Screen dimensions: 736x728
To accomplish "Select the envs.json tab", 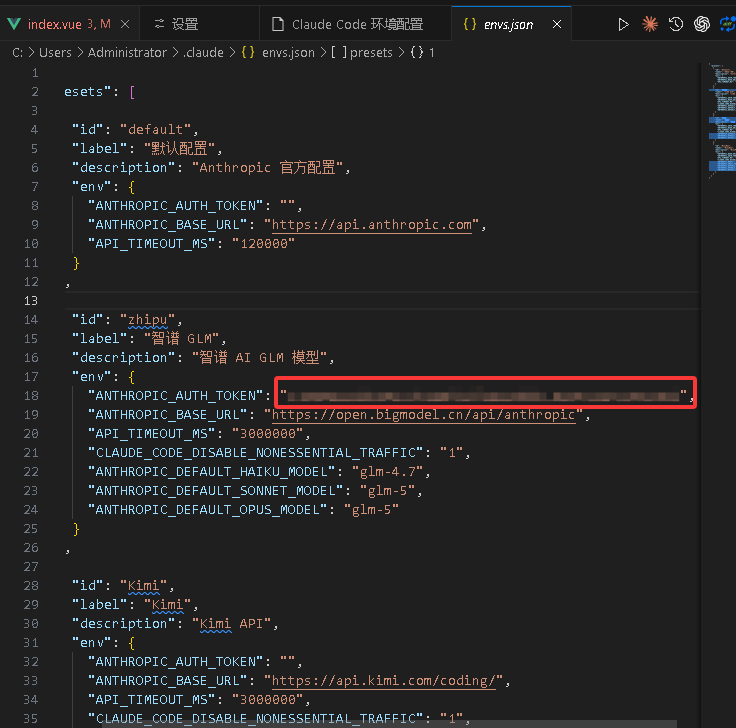I will tap(511, 24).
